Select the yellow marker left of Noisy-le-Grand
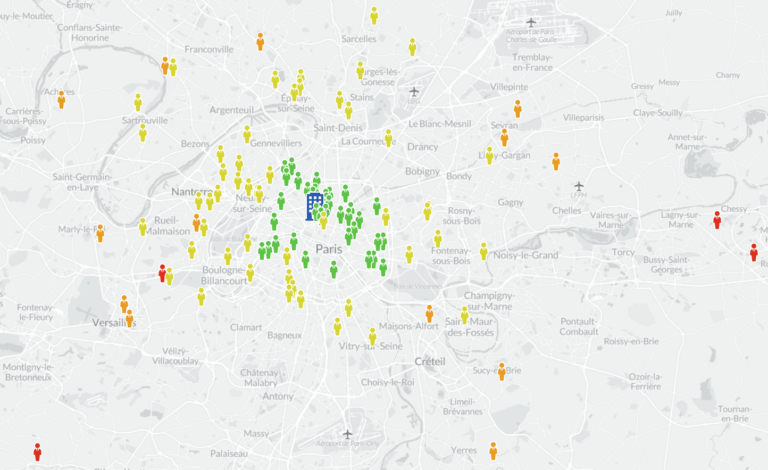The height and width of the screenshot is (470, 768). click(x=483, y=251)
